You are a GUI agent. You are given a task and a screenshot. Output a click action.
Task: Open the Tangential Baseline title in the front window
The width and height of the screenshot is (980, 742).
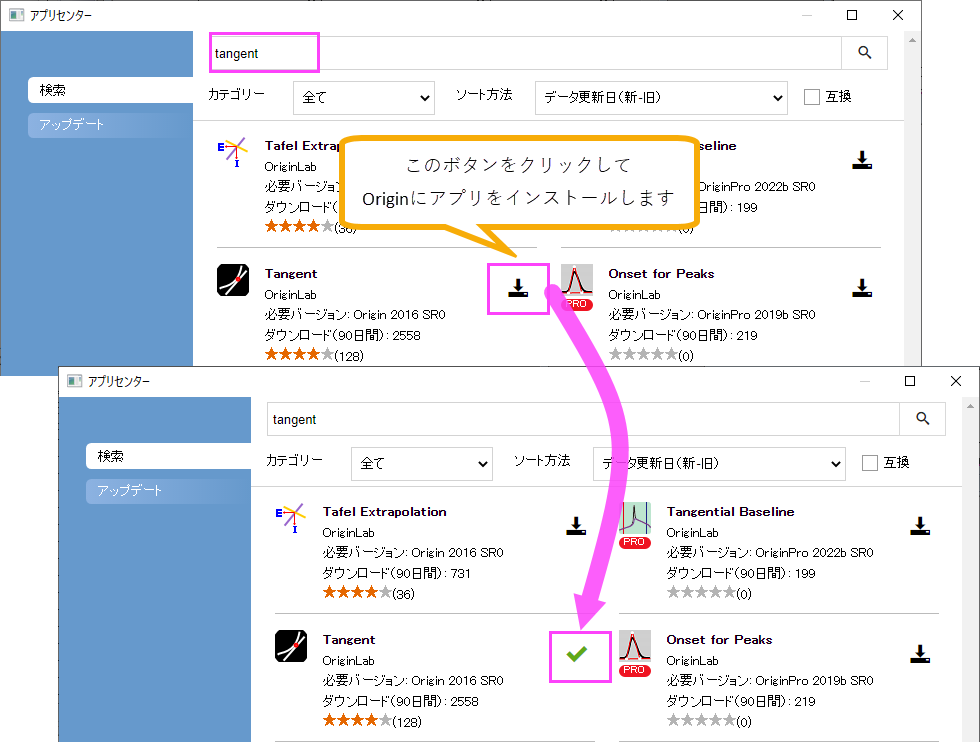730,512
